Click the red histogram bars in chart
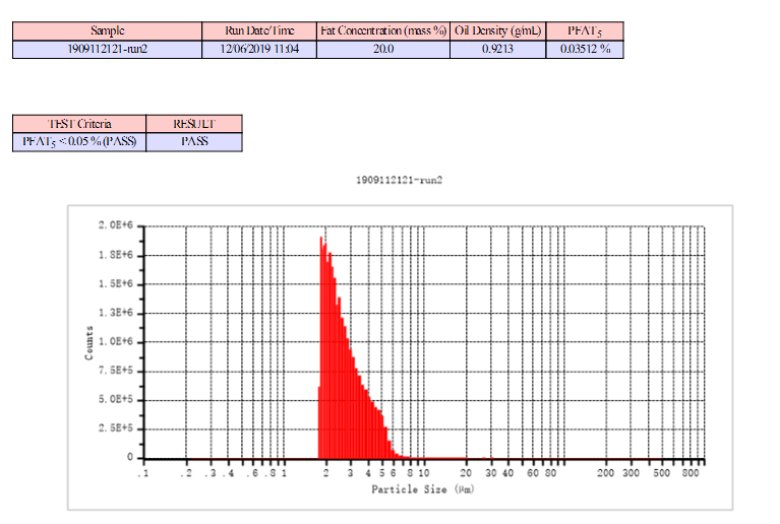This screenshot has width=780, height=524. tap(345, 380)
